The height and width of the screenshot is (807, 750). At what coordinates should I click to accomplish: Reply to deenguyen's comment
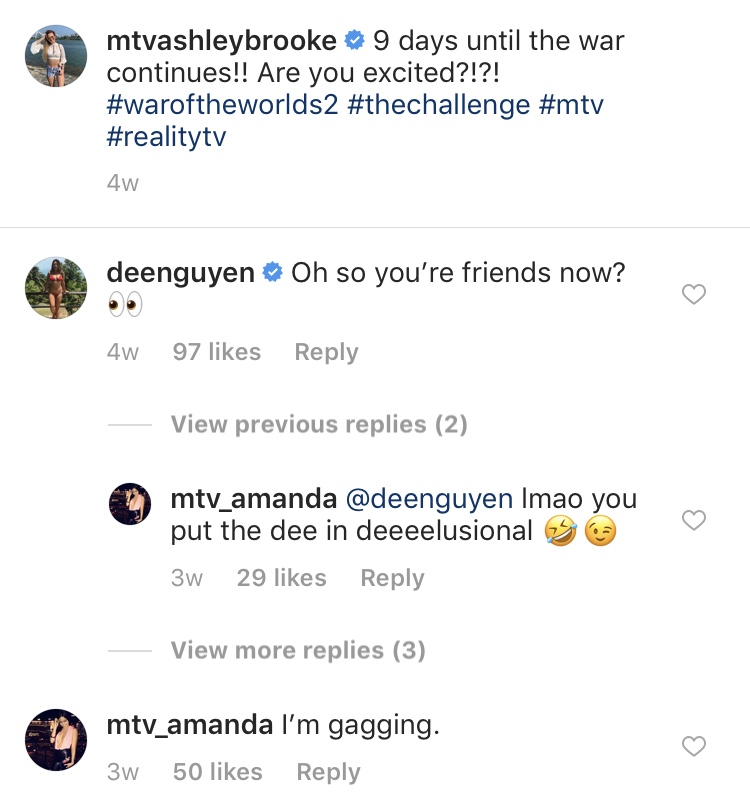tap(326, 353)
